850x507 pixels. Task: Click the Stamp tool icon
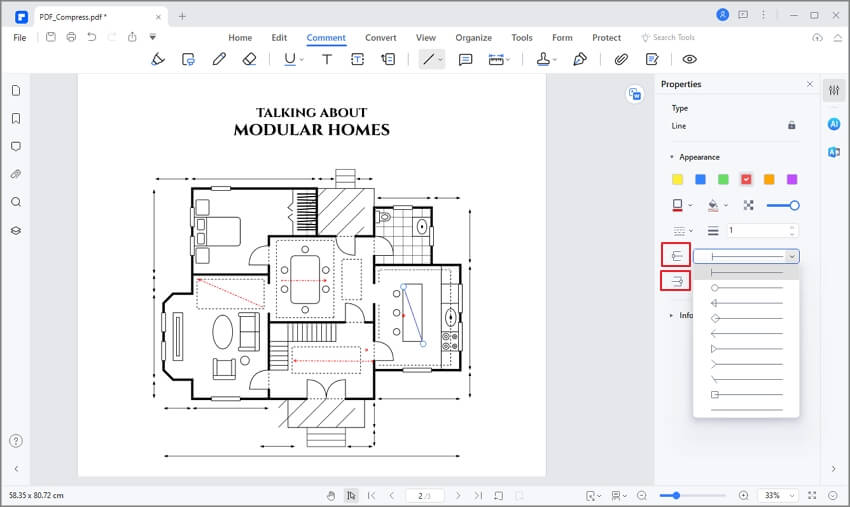coord(543,59)
